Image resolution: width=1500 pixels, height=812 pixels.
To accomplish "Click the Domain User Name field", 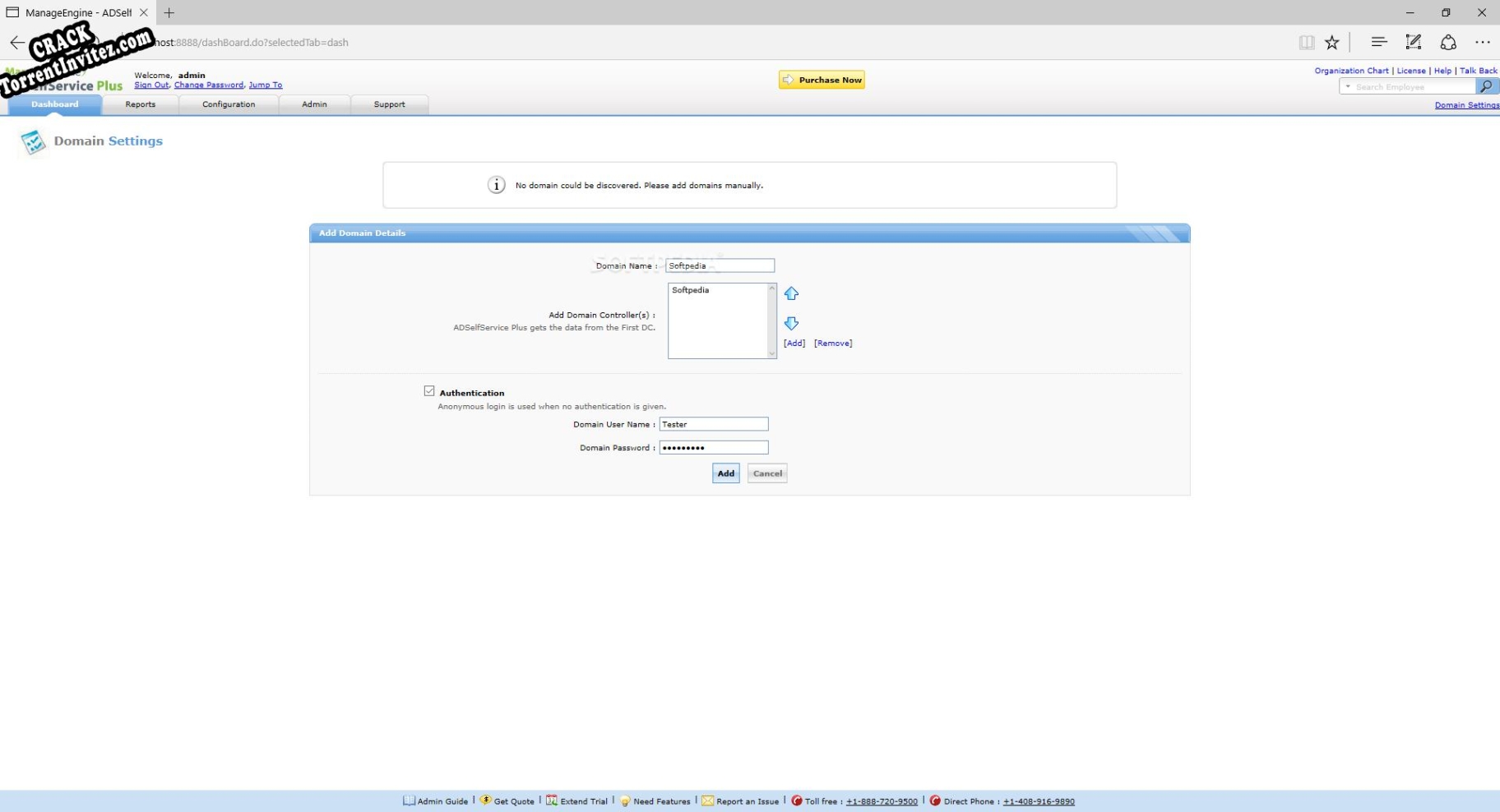I will (713, 424).
